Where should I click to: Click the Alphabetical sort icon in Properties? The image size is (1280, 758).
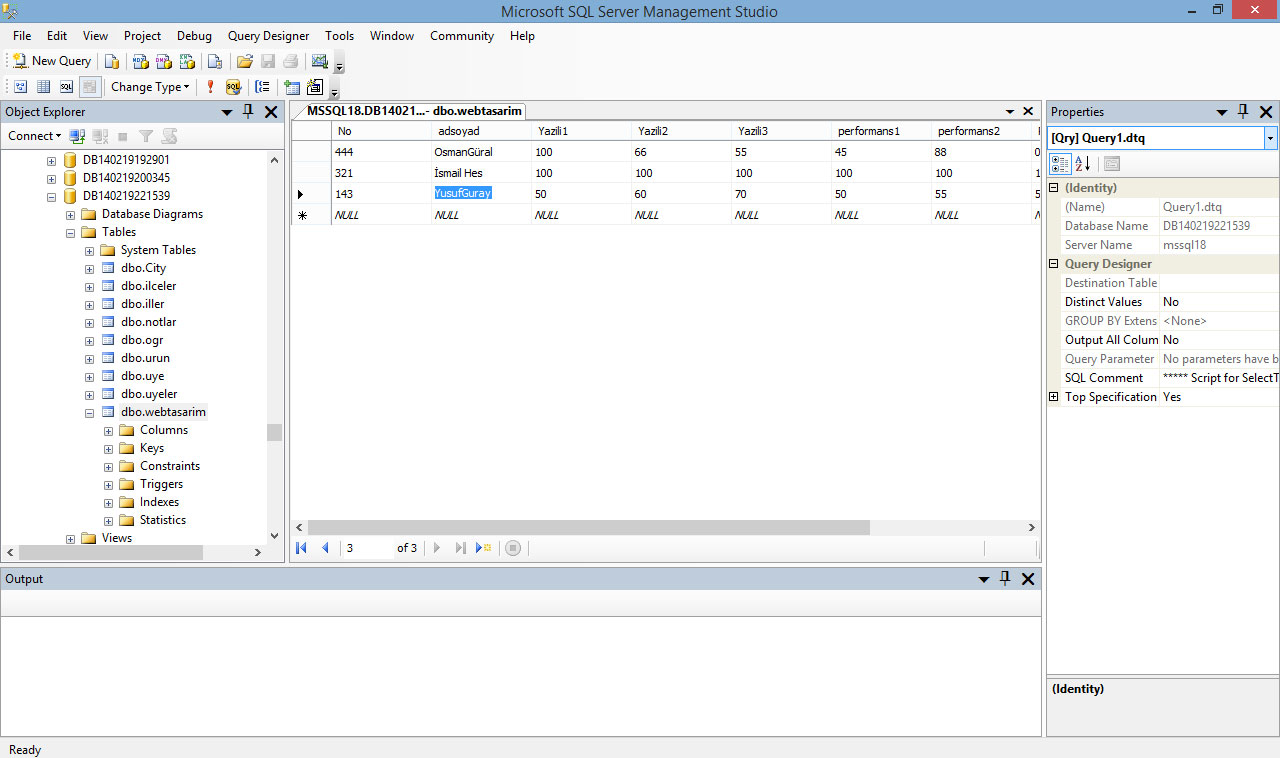1083,164
